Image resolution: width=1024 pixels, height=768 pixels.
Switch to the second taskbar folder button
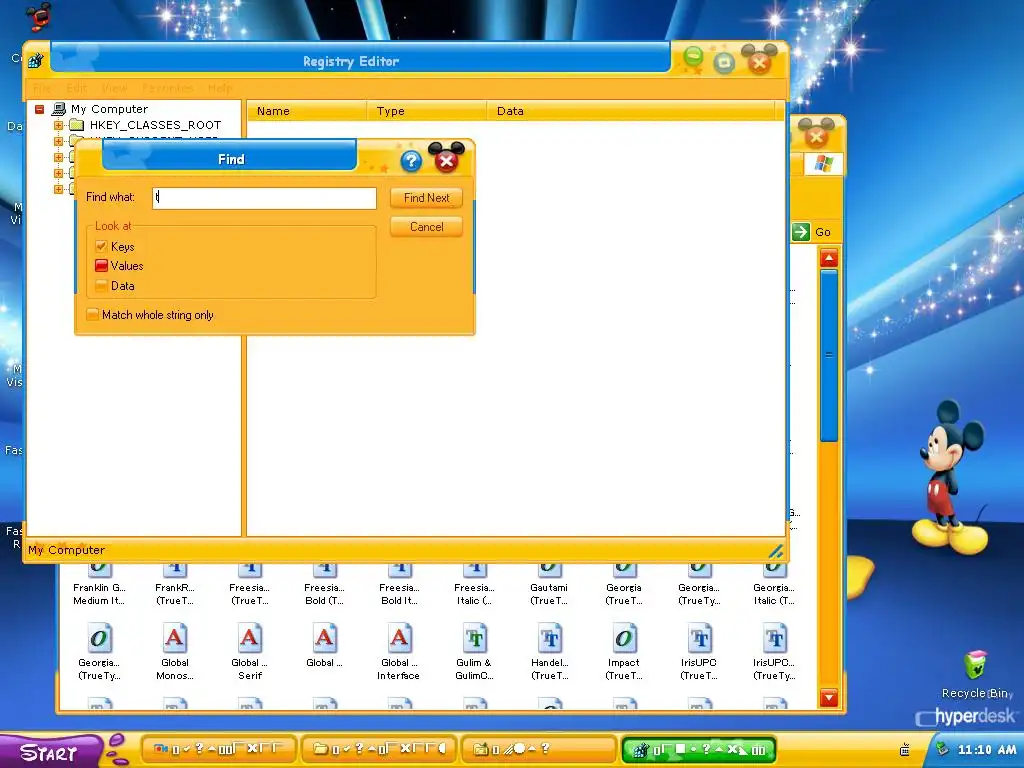tap(378, 749)
